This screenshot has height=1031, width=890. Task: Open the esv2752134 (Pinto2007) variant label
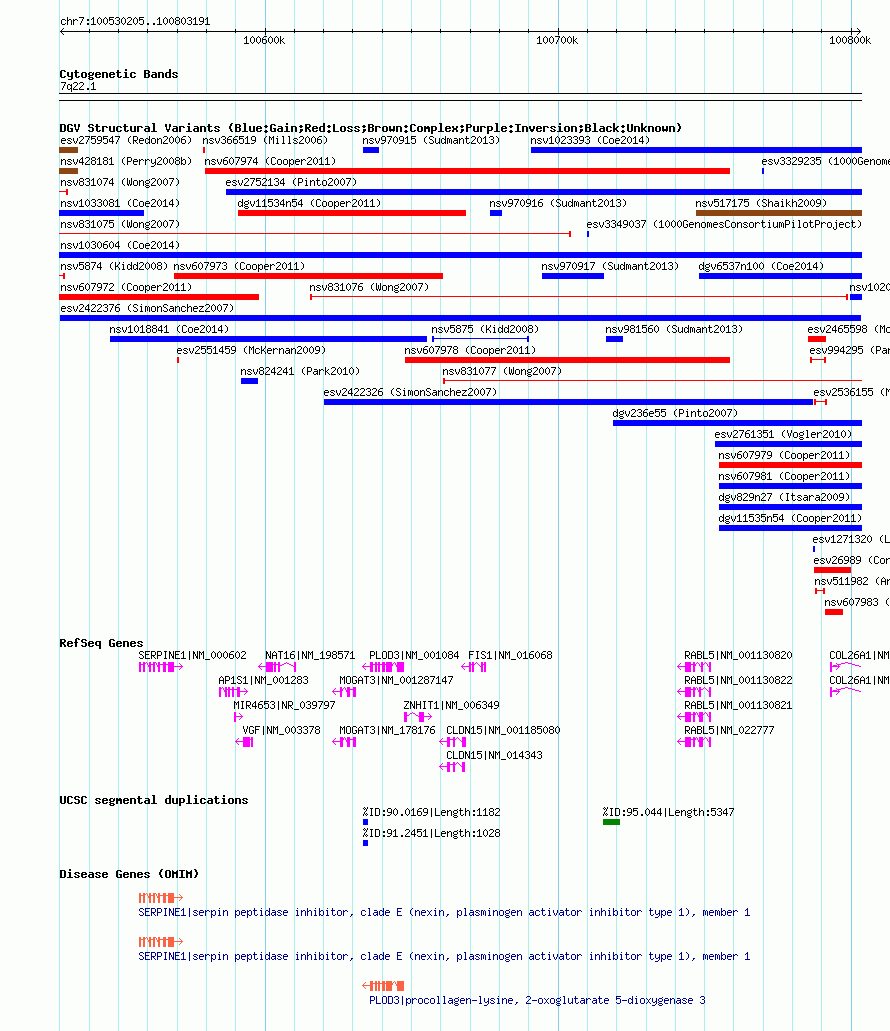tap(291, 182)
